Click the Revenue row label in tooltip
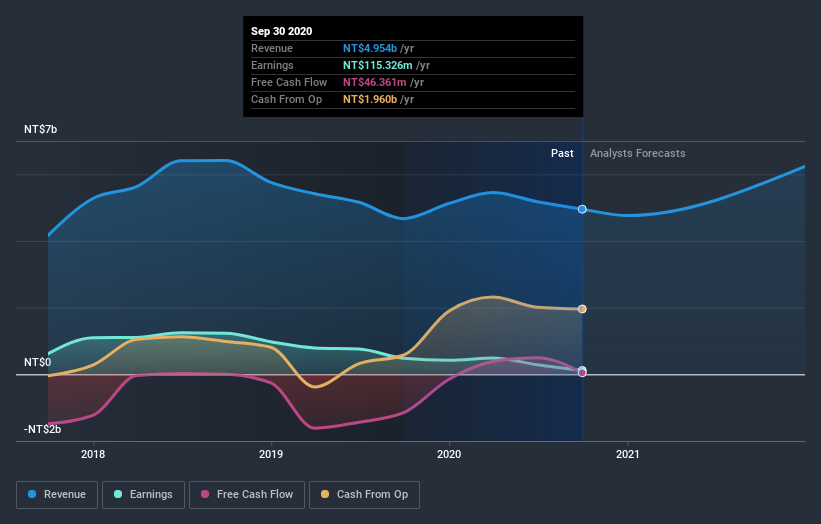Screen dimensions: 821x524 point(272,48)
